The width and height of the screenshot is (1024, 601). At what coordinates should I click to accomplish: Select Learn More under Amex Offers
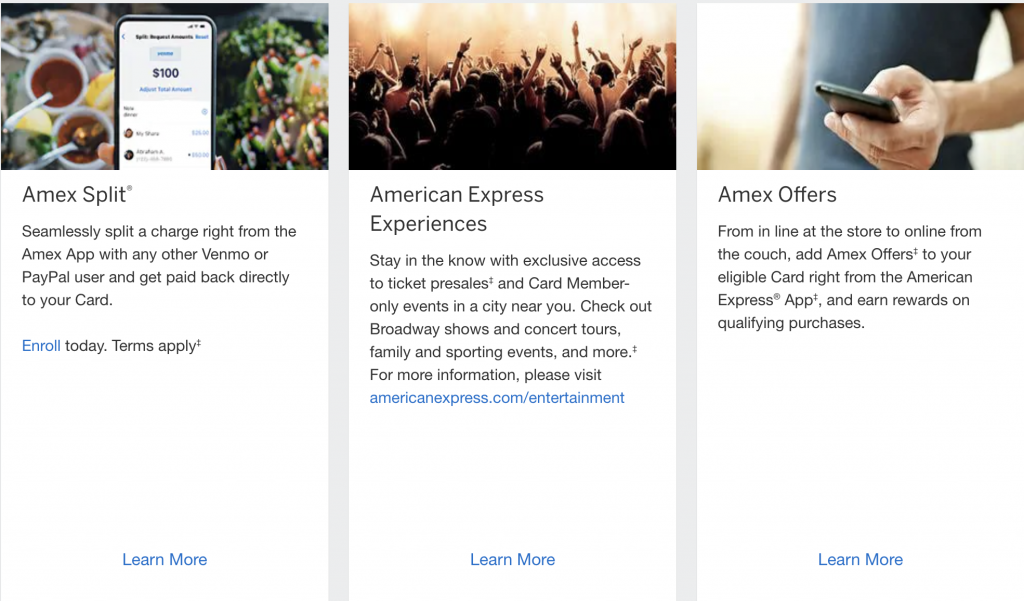click(x=860, y=559)
